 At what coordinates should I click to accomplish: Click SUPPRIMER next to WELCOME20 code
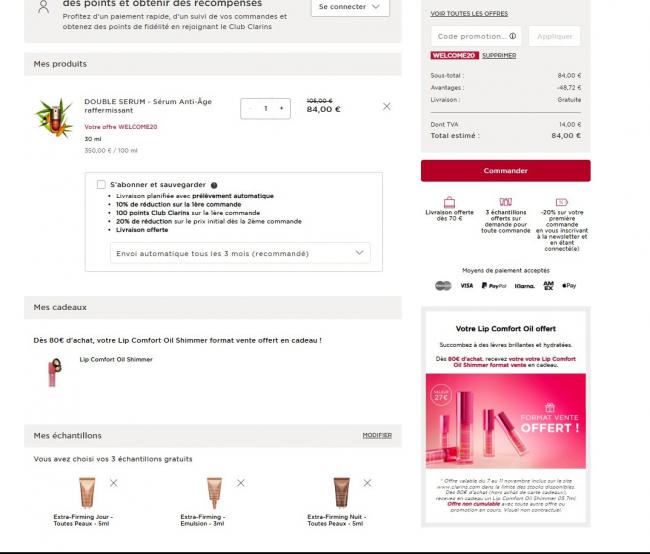[x=499, y=55]
